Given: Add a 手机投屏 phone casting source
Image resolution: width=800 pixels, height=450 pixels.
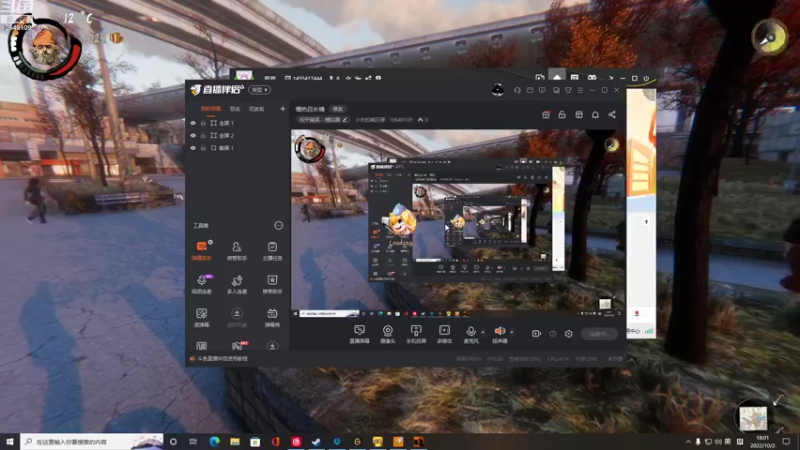Looking at the screenshot, I should pyautogui.click(x=416, y=334).
